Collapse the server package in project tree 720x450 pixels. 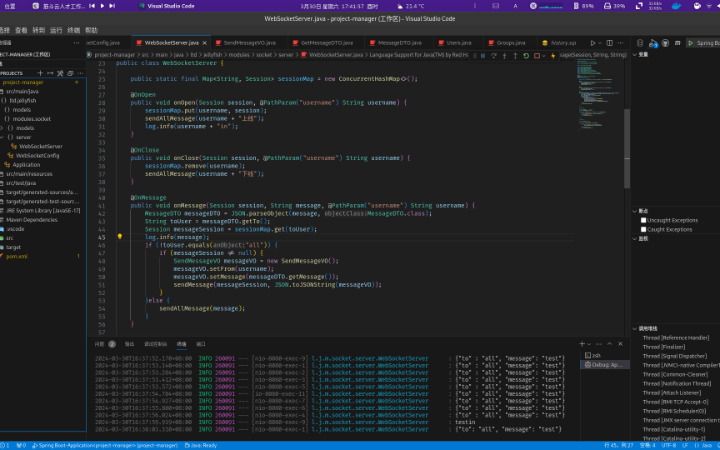(2, 137)
